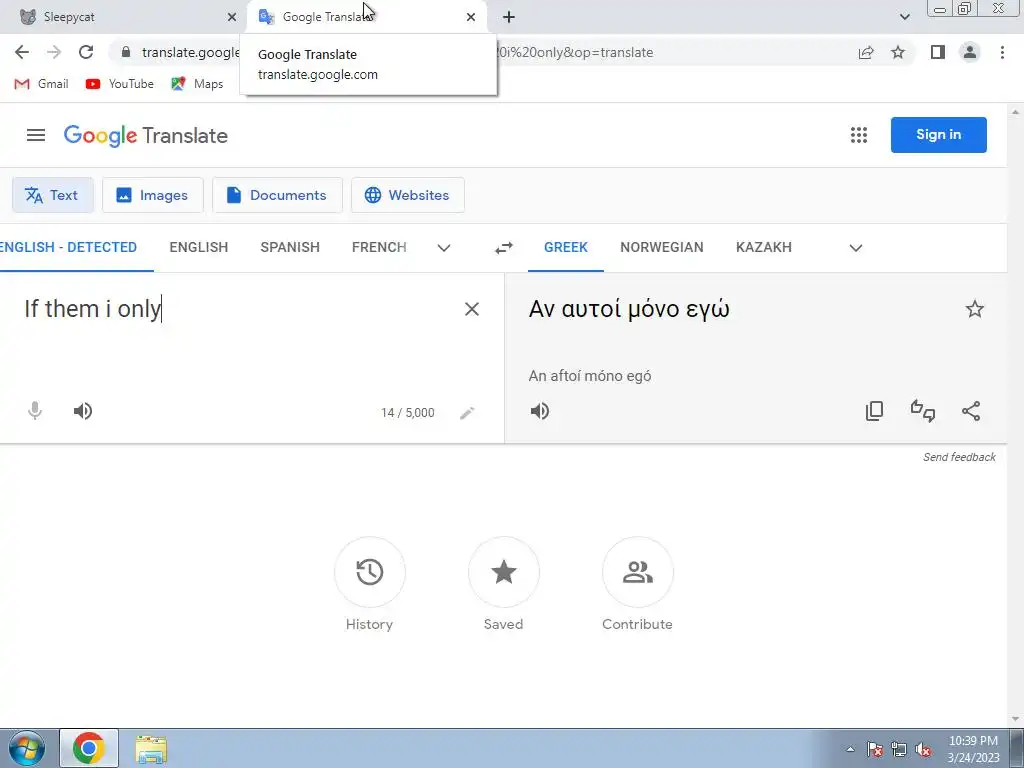Choose English as source language
This screenshot has width=1024, height=768.
pos(199,248)
